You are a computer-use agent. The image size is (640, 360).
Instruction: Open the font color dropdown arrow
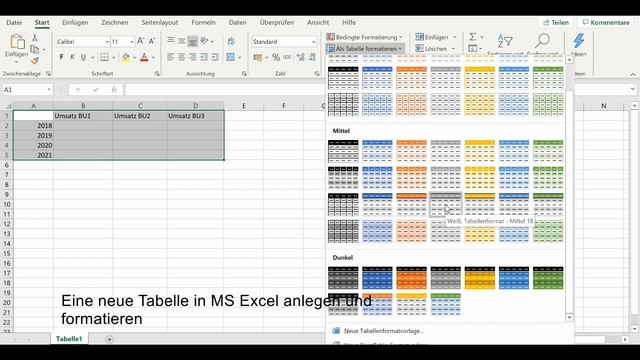153,58
